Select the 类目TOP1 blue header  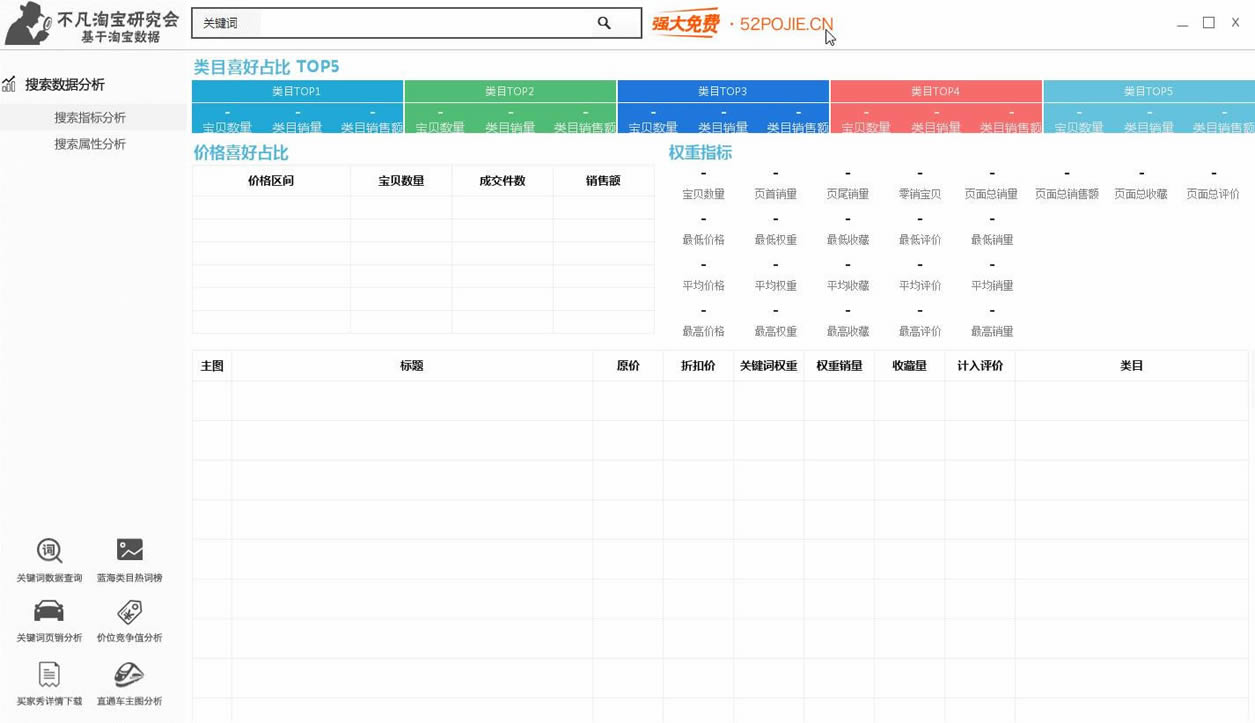(297, 91)
